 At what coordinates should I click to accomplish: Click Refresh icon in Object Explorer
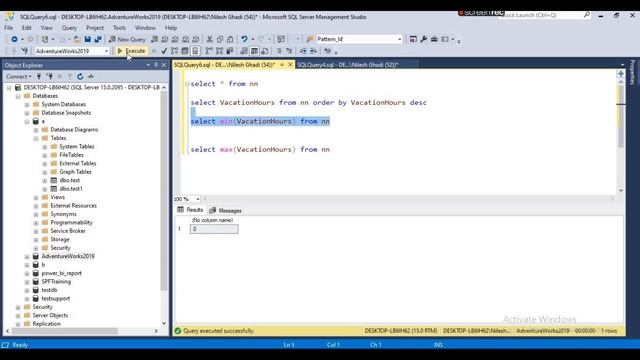click(x=80, y=76)
